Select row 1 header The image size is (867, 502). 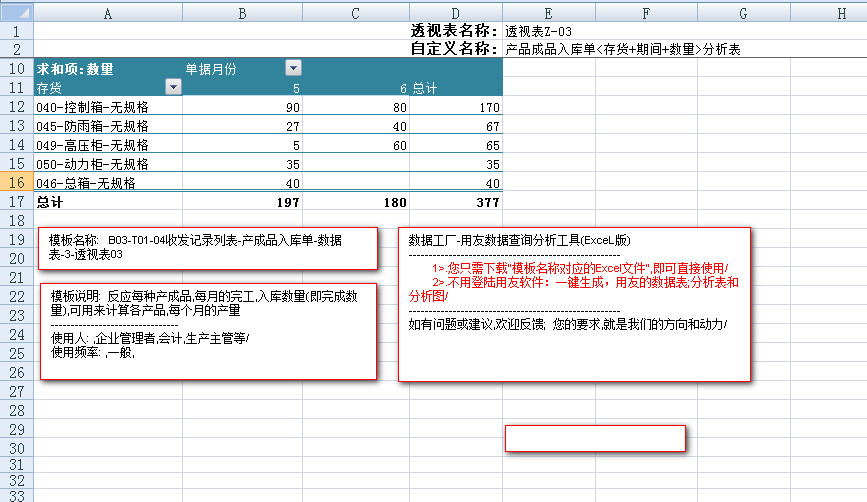click(17, 31)
